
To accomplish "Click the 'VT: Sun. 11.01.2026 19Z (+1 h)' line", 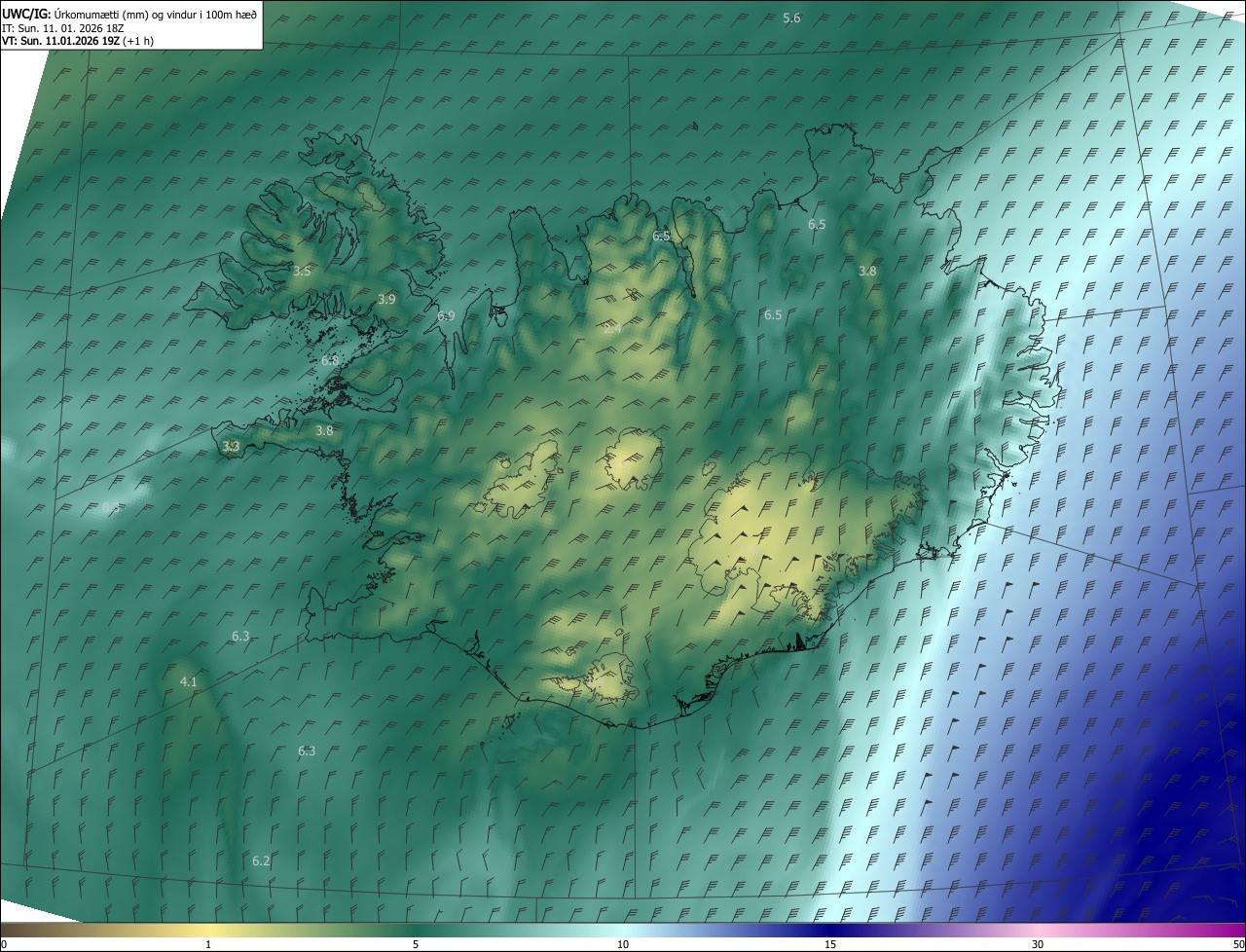I will tap(78, 41).
